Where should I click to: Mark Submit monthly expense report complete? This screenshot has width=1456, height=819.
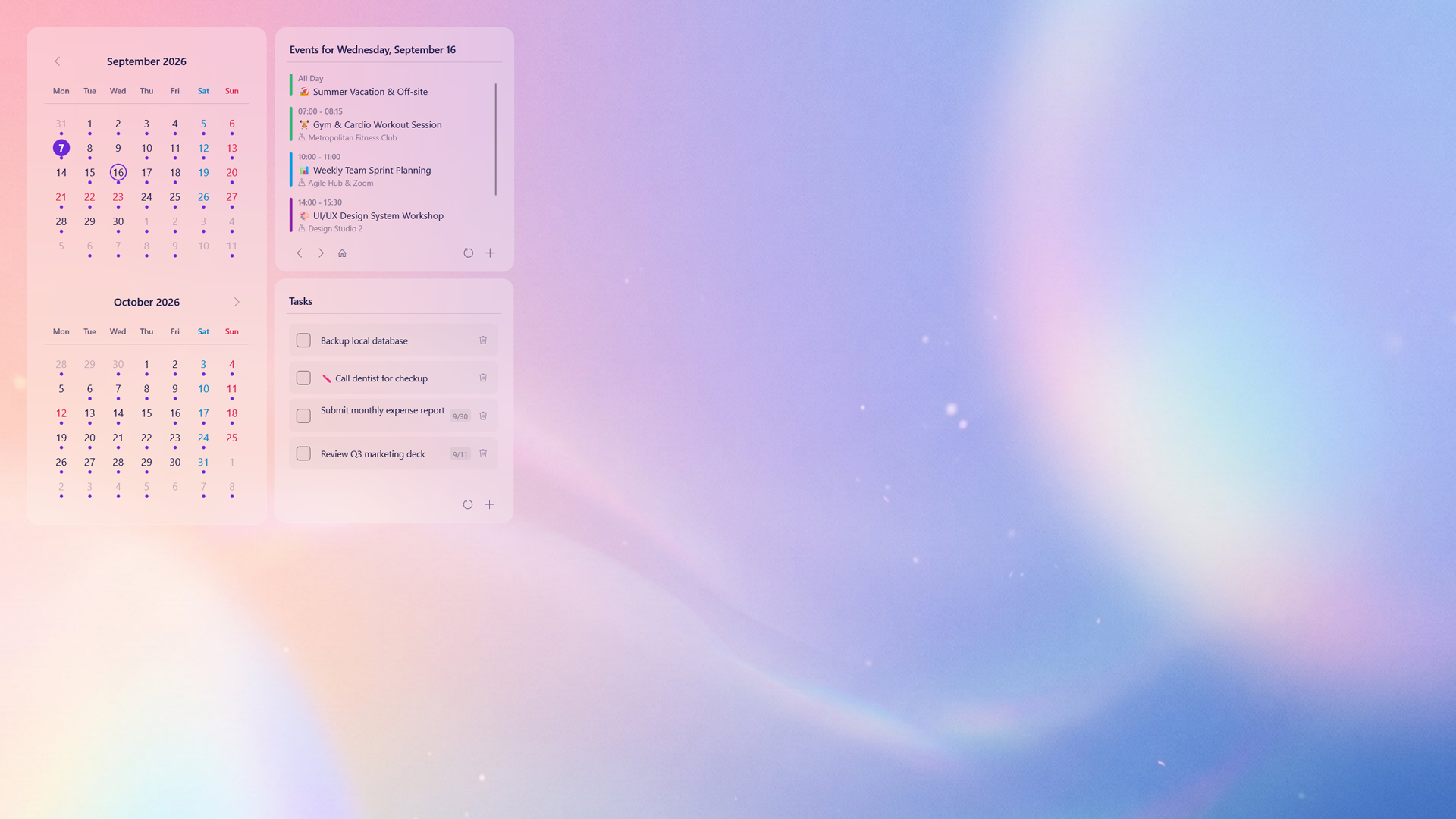pyautogui.click(x=303, y=416)
